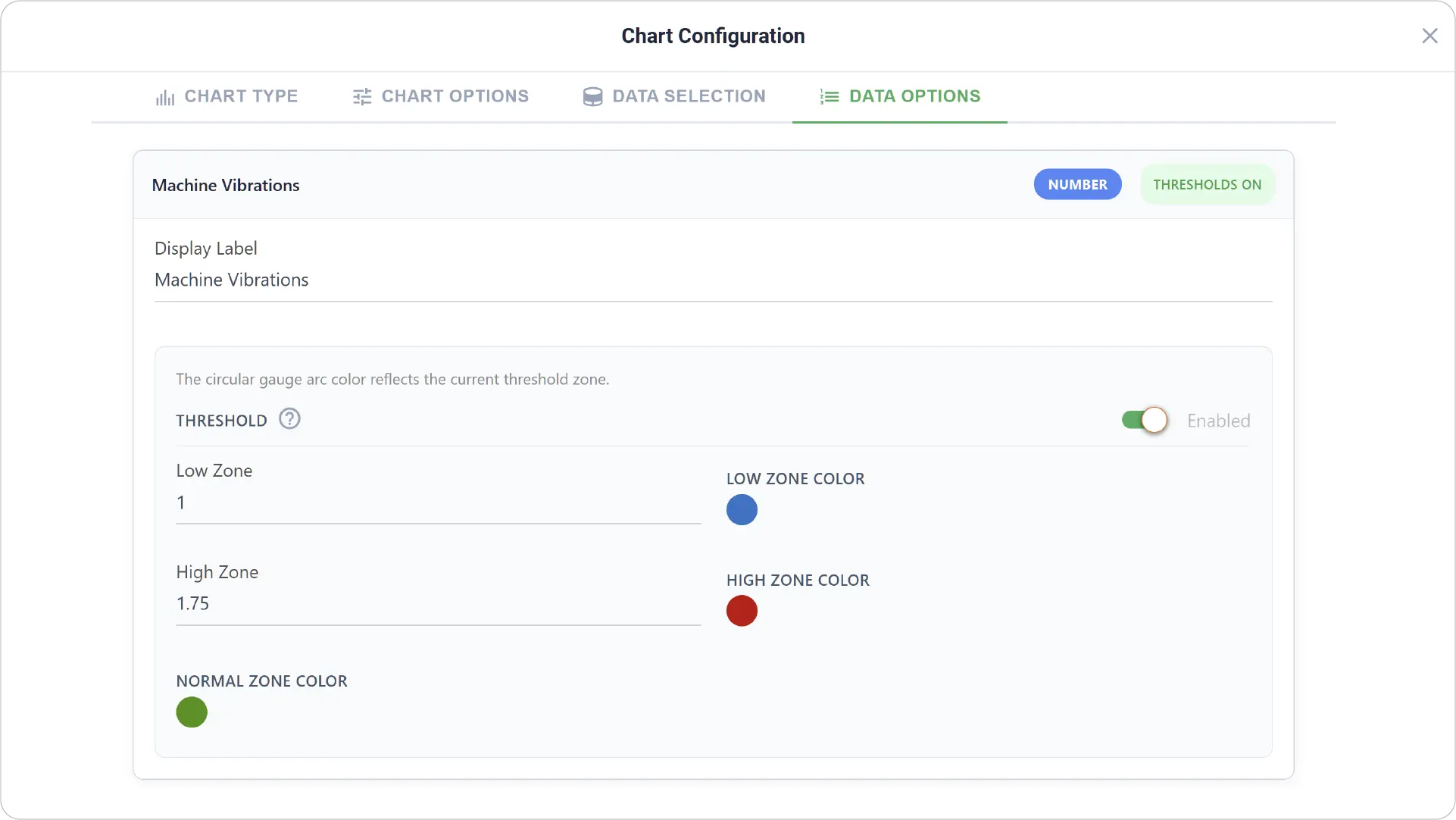Pick the blue Low Zone color swatch

[x=742, y=510]
